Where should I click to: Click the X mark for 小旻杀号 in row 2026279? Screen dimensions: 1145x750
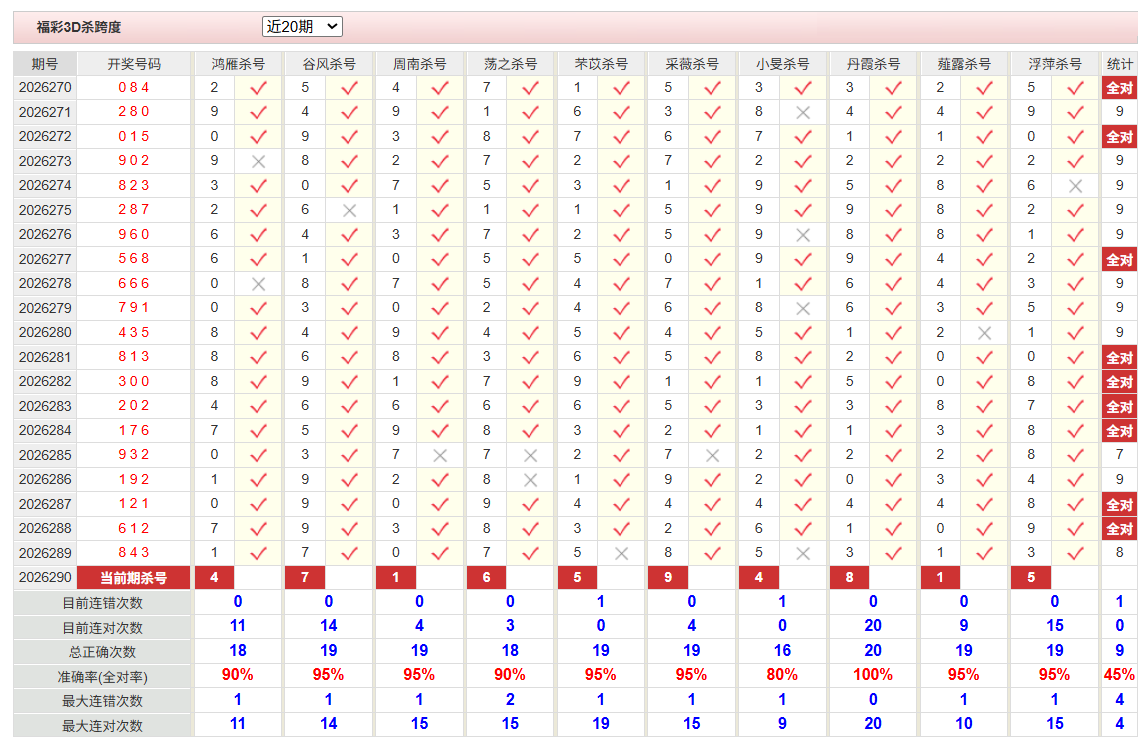(x=803, y=309)
